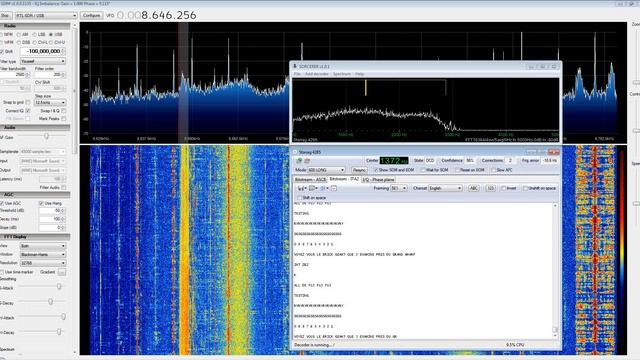Open Add decoder menu in Sorcerer

click(x=317, y=74)
